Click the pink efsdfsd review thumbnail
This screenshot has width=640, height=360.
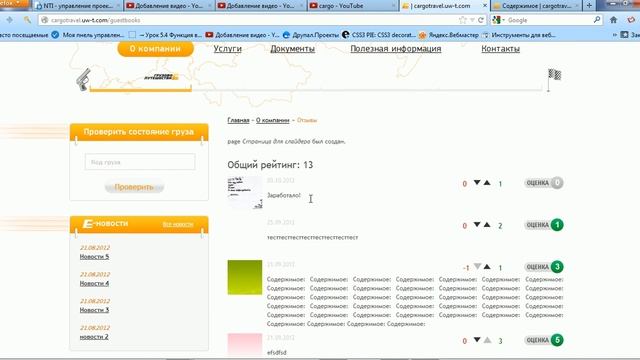tap(244, 344)
